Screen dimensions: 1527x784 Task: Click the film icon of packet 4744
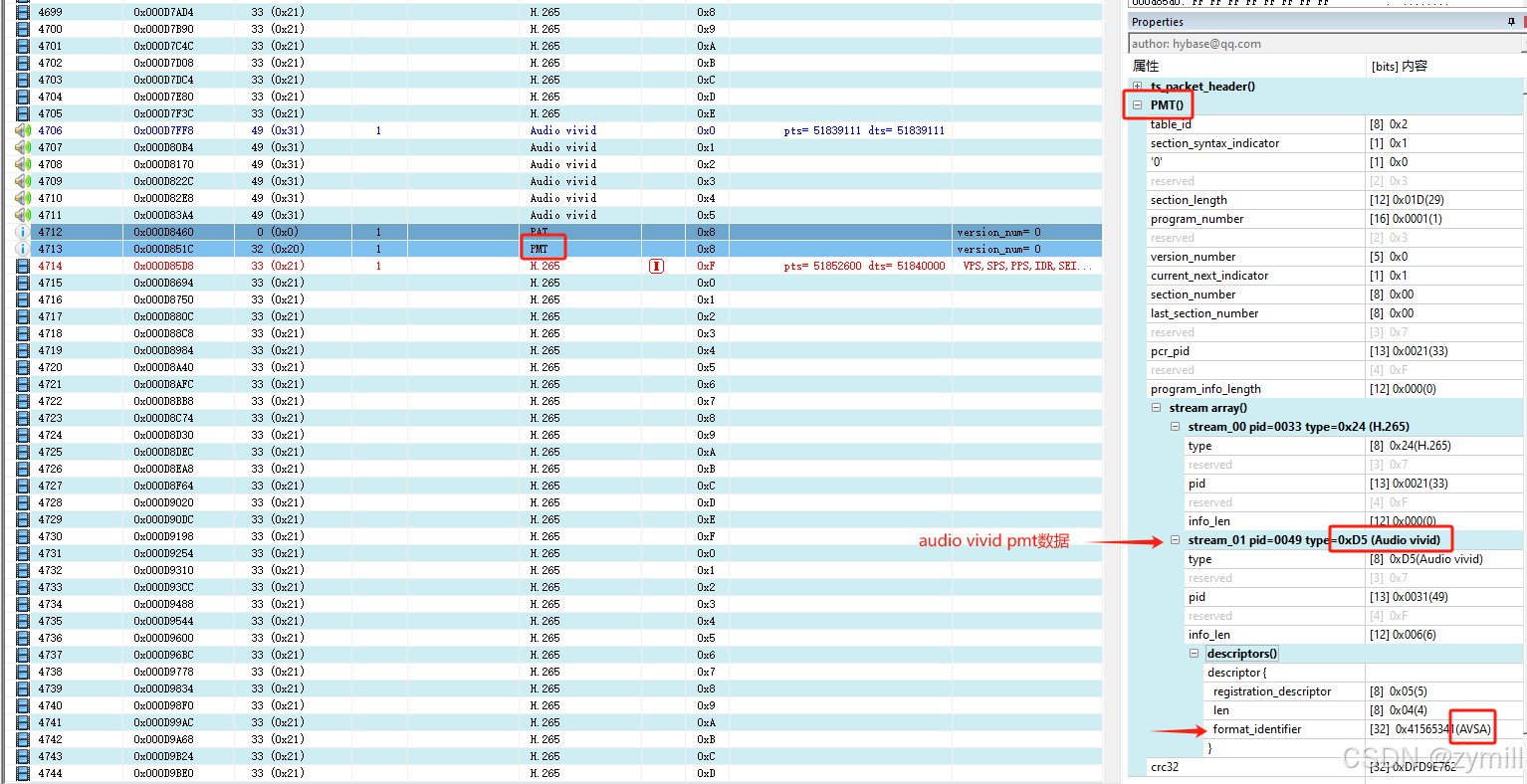coord(23,773)
